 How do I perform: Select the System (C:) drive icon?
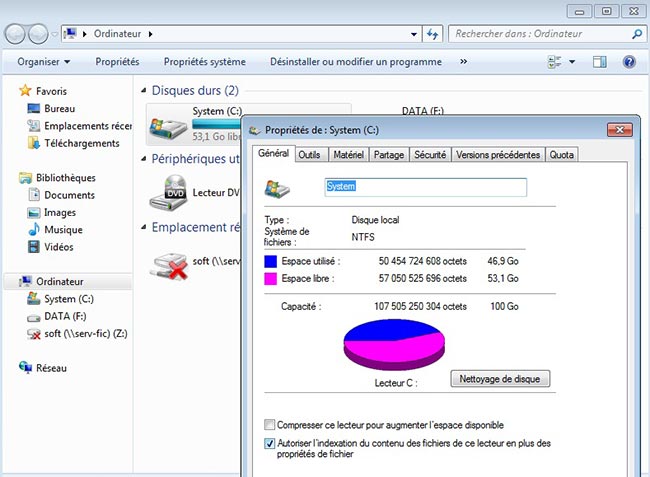click(x=168, y=127)
